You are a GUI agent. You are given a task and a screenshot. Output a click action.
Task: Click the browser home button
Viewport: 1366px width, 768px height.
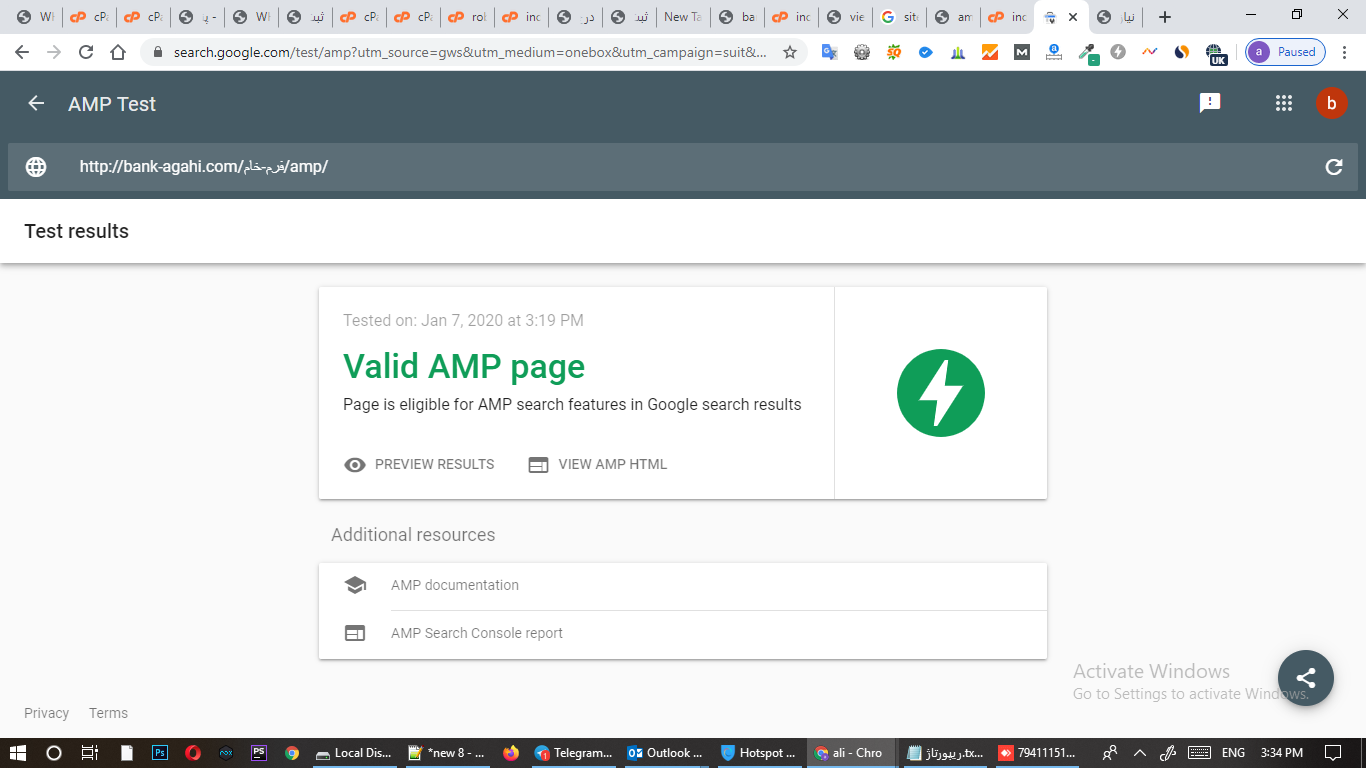(x=118, y=52)
